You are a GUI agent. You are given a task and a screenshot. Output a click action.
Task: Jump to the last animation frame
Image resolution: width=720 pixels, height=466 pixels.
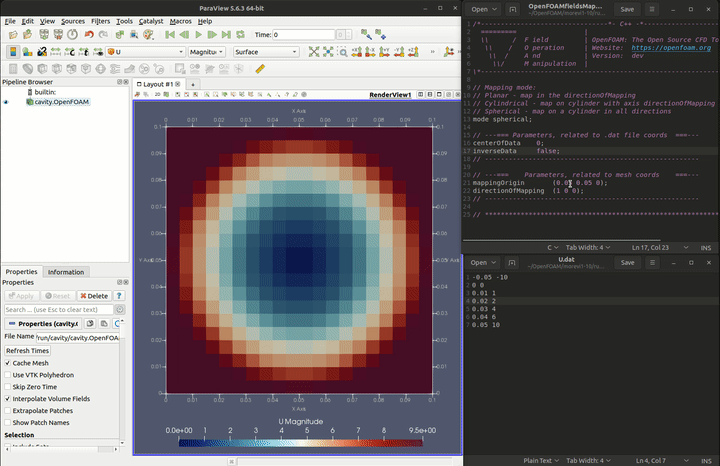[x=226, y=34]
